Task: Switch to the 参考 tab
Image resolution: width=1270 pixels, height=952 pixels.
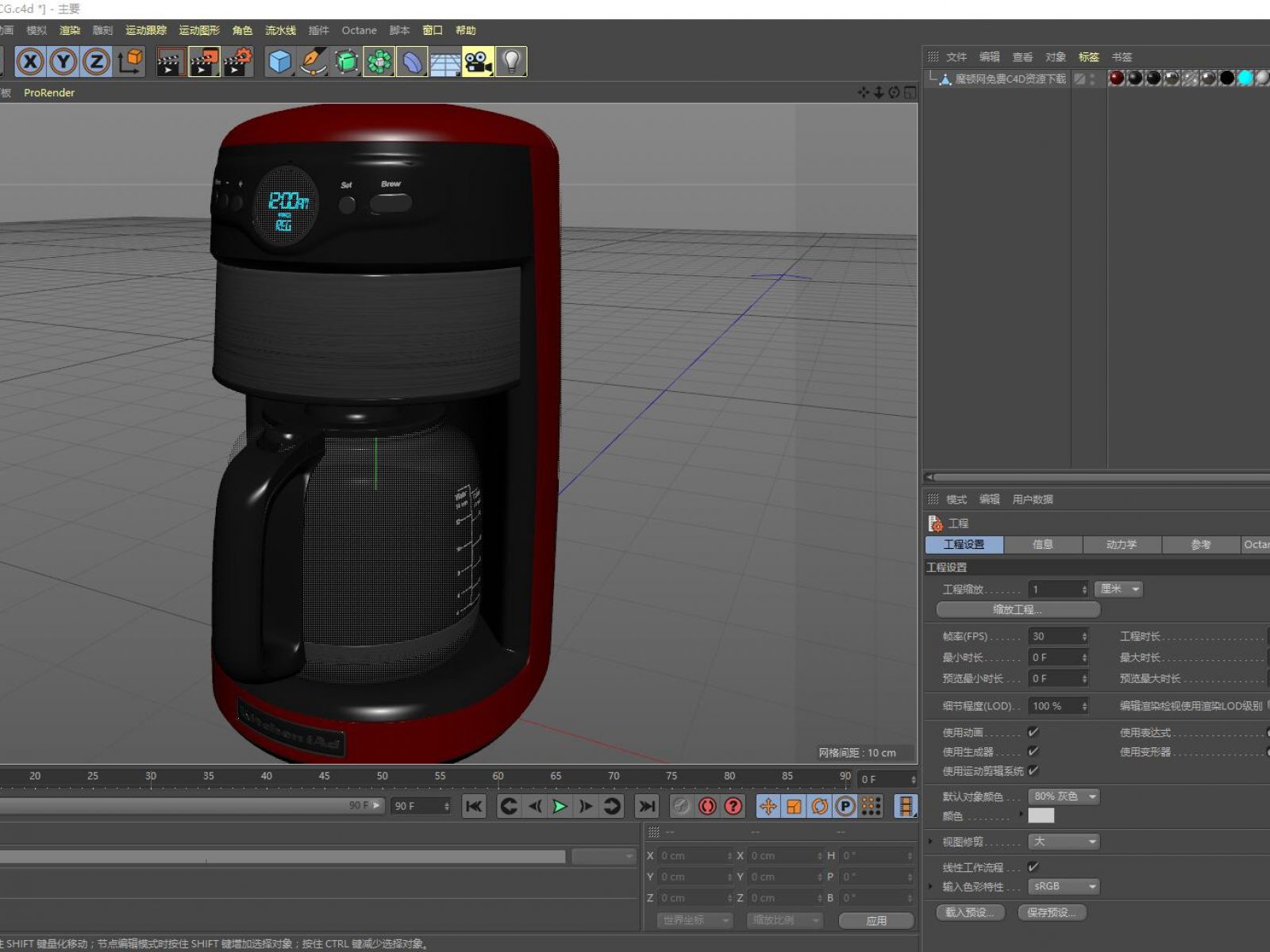Action: point(1201,544)
